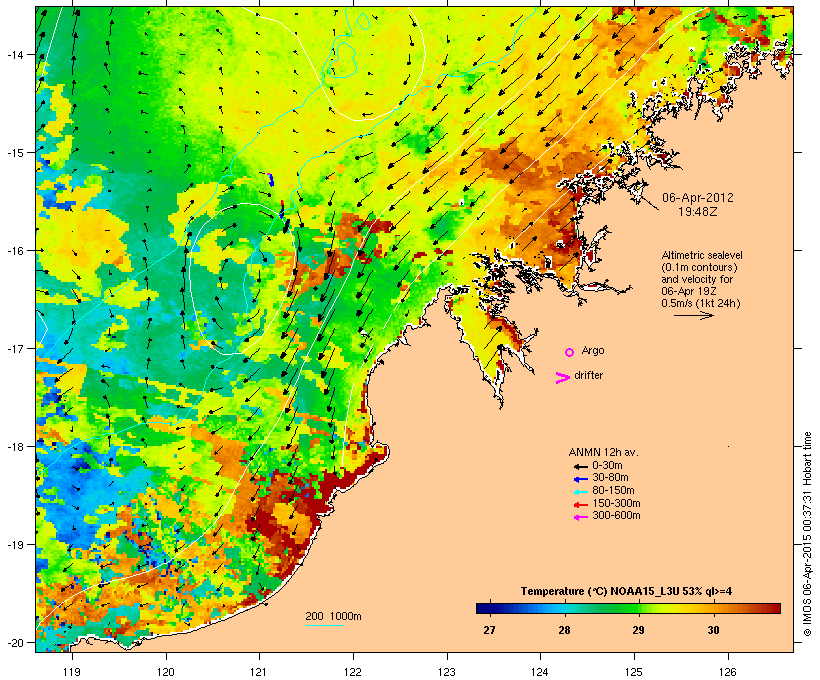Image resolution: width=820 pixels, height=680 pixels.
Task: Click the '-16' latitude axis label
Action: pos(14,251)
